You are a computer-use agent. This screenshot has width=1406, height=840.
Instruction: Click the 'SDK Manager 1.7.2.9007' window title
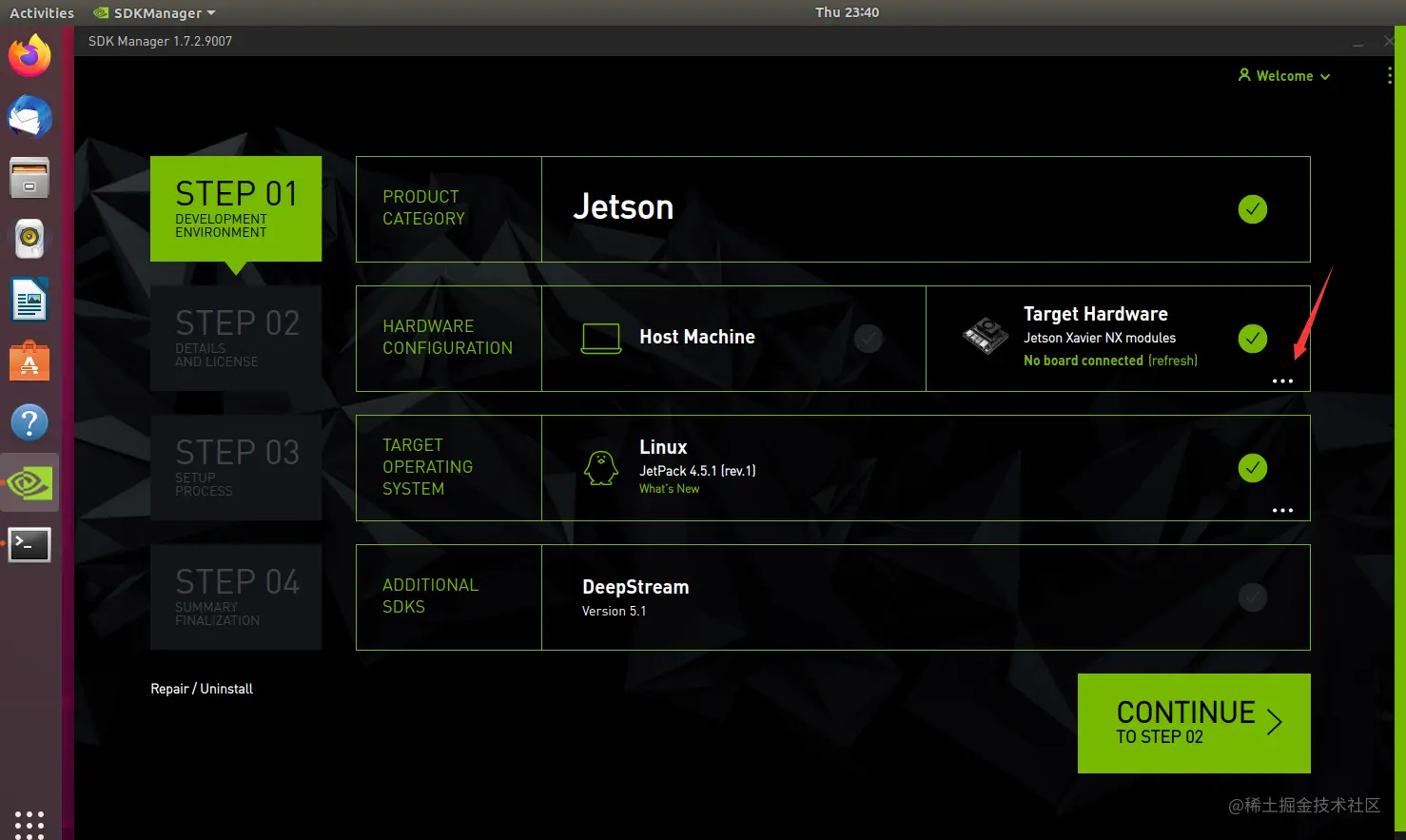[160, 41]
